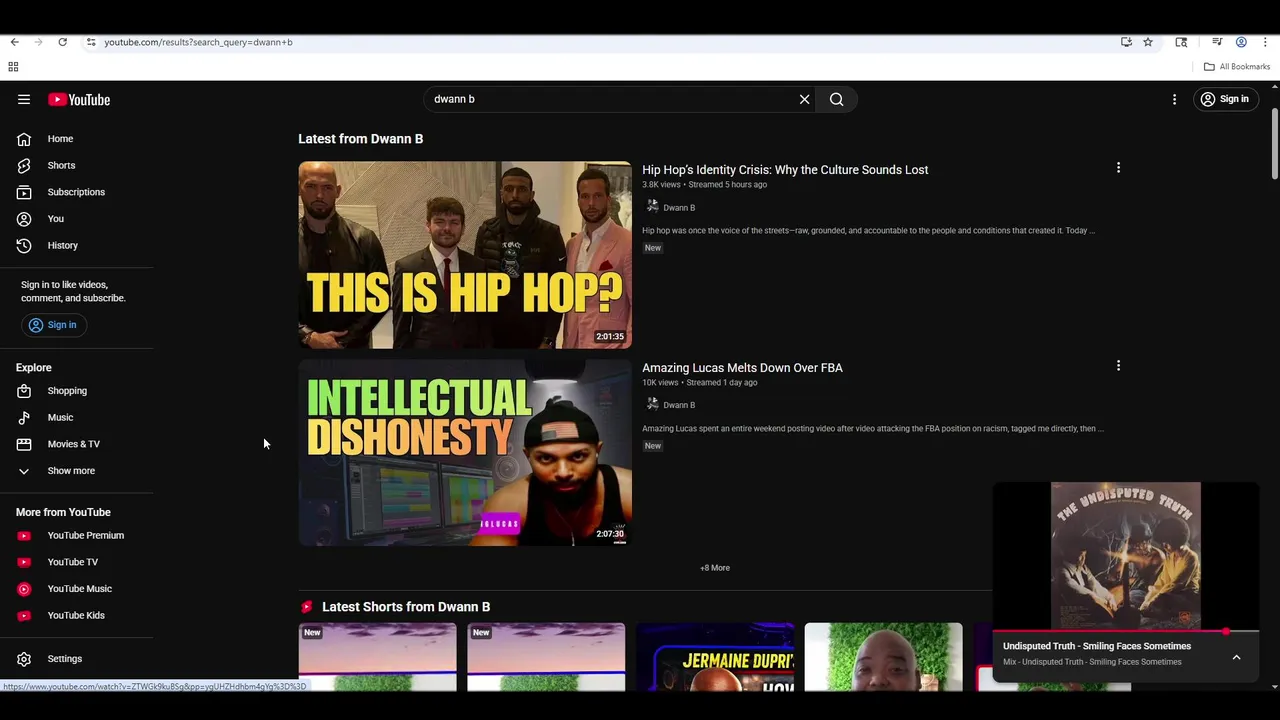
Task: Click Dwann B avatar under Hip Hop video
Action: (x=652, y=206)
